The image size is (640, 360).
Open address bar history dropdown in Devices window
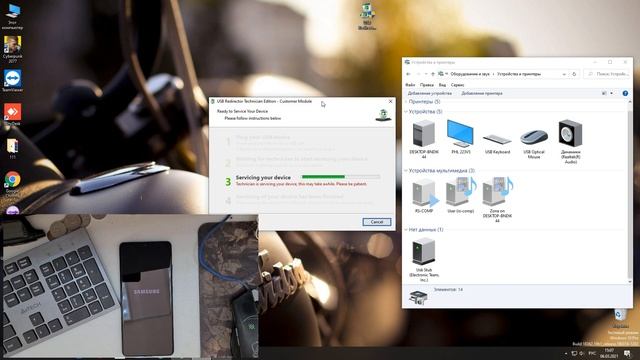pos(564,74)
